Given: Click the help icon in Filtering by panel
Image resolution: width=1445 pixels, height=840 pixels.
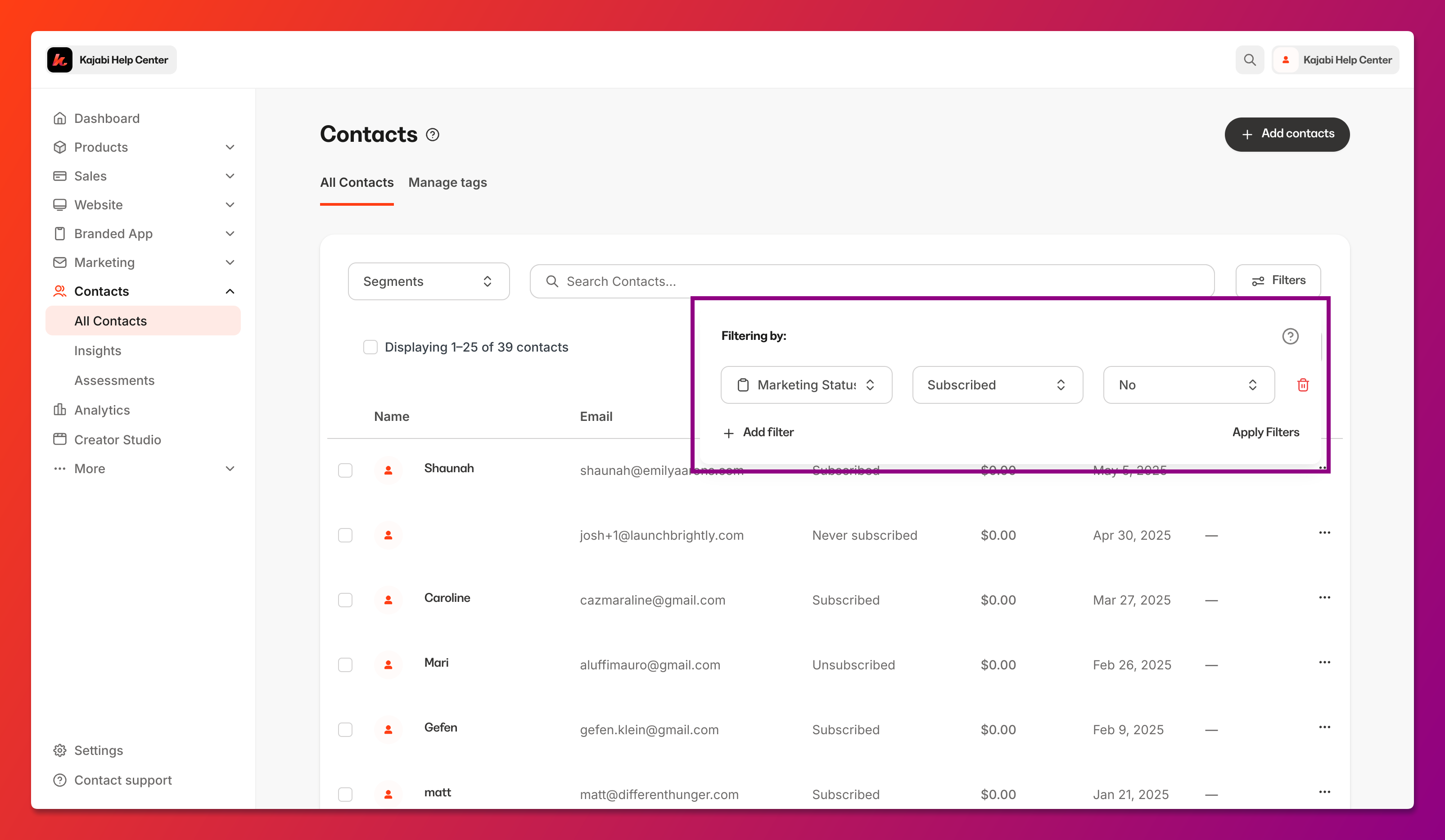Looking at the screenshot, I should [1290, 336].
